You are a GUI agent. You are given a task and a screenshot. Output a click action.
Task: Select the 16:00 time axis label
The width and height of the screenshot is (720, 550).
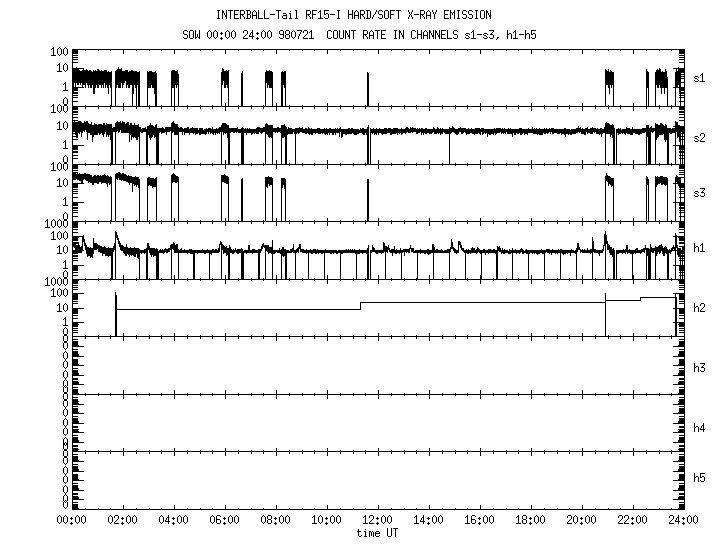(x=480, y=521)
